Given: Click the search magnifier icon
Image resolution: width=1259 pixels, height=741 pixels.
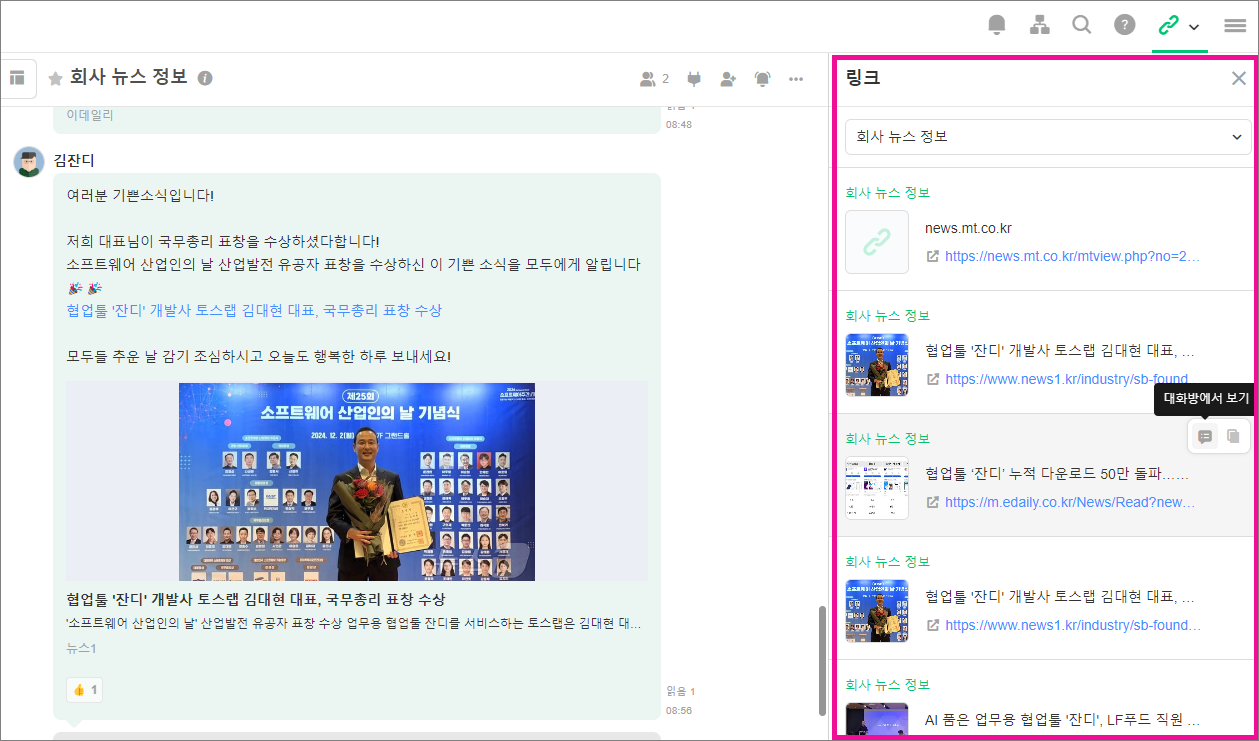Looking at the screenshot, I should [1081, 25].
